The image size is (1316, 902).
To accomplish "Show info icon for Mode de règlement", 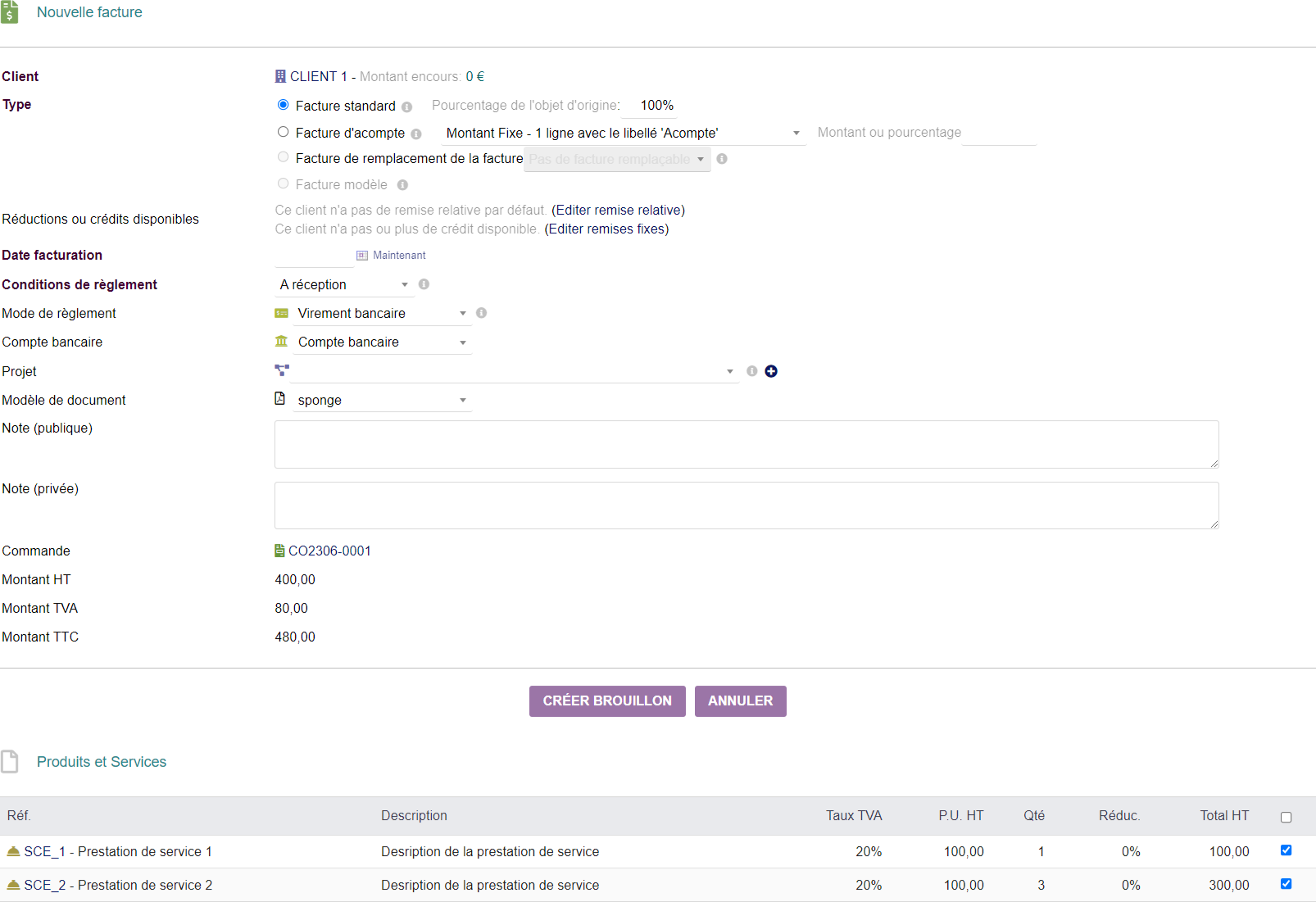I will tap(481, 313).
